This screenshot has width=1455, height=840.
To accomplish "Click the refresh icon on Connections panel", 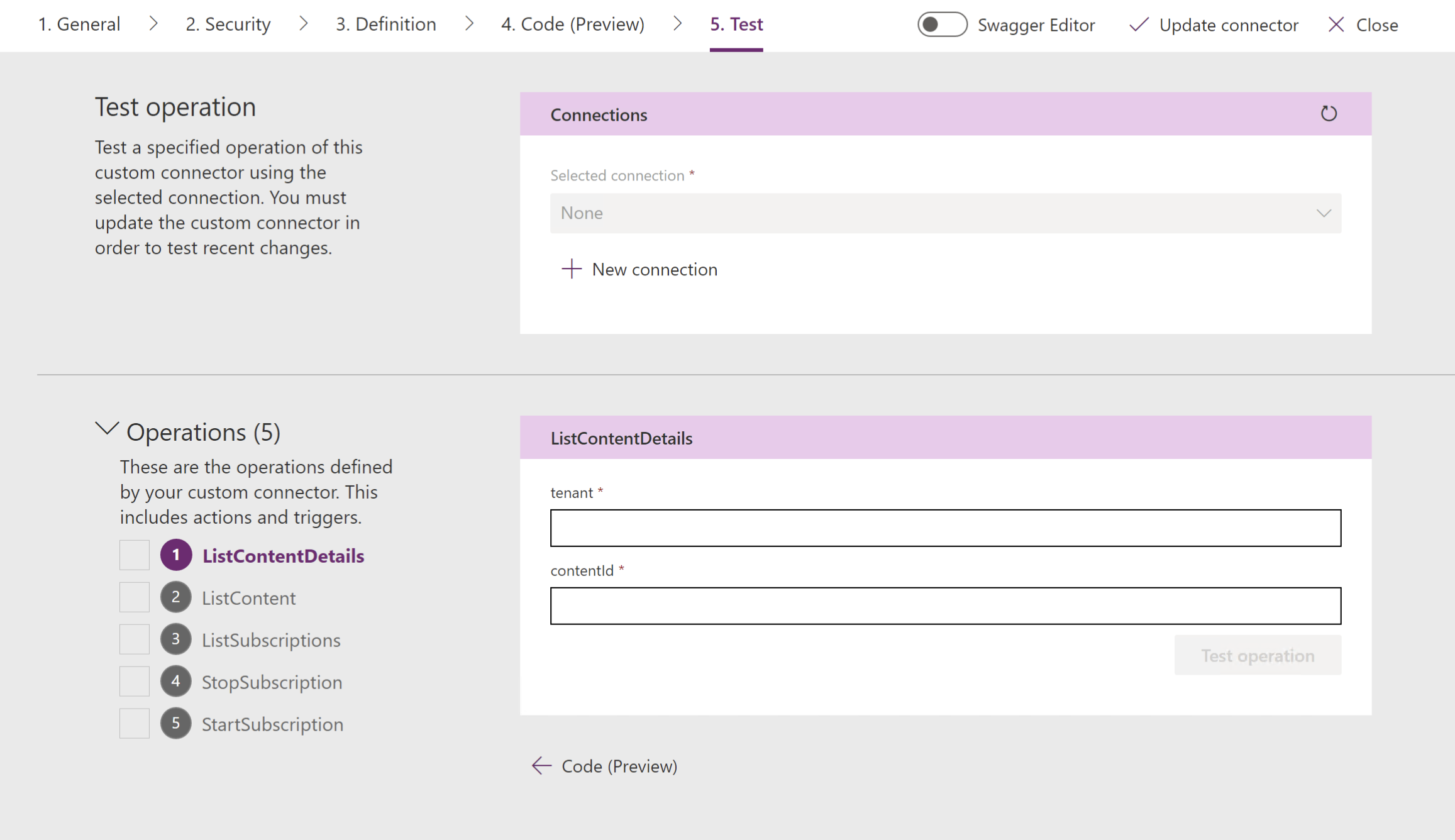I will pyautogui.click(x=1329, y=114).
